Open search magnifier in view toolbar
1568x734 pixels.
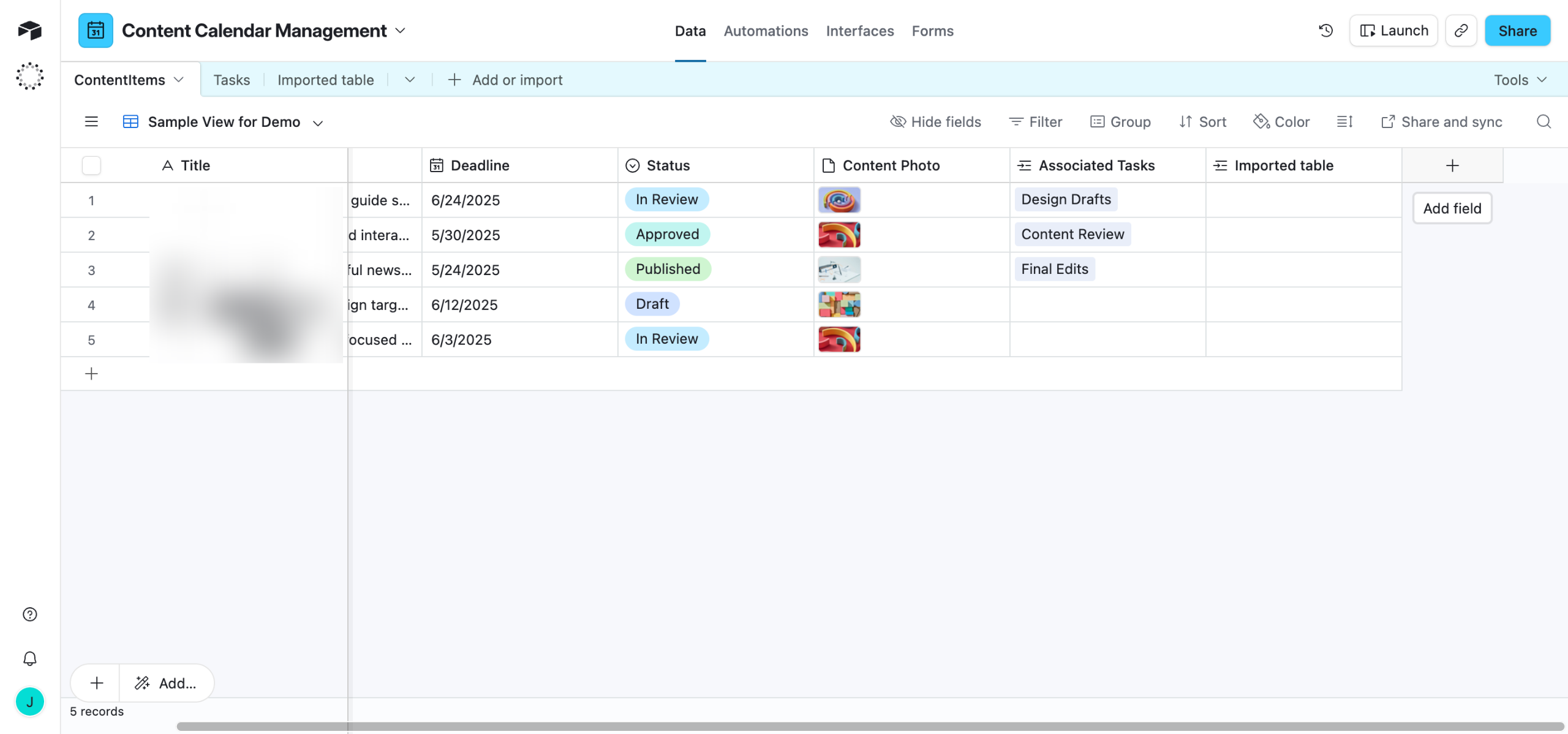point(1543,122)
